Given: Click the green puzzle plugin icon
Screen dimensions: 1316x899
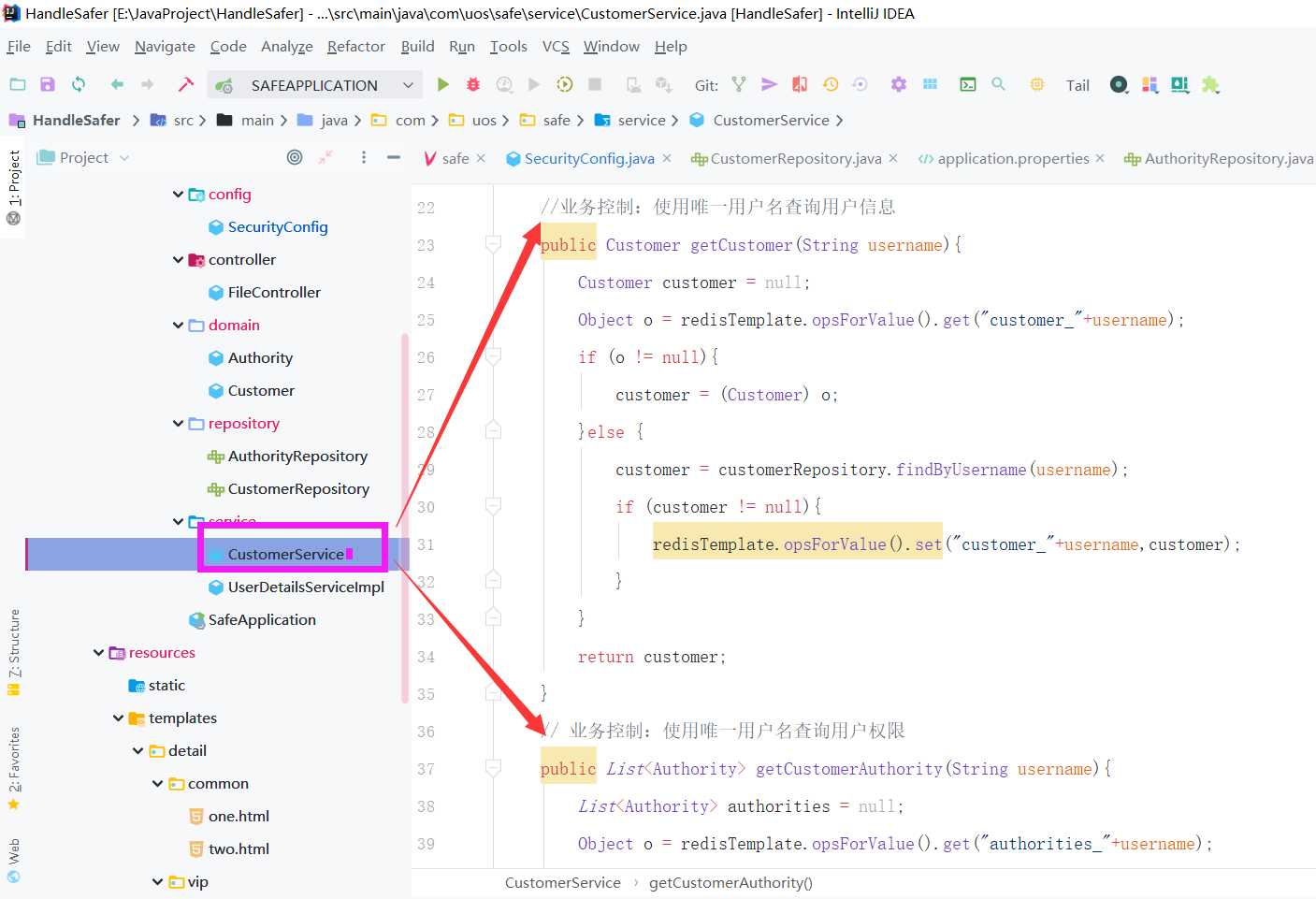Looking at the screenshot, I should pyautogui.click(x=1210, y=84).
